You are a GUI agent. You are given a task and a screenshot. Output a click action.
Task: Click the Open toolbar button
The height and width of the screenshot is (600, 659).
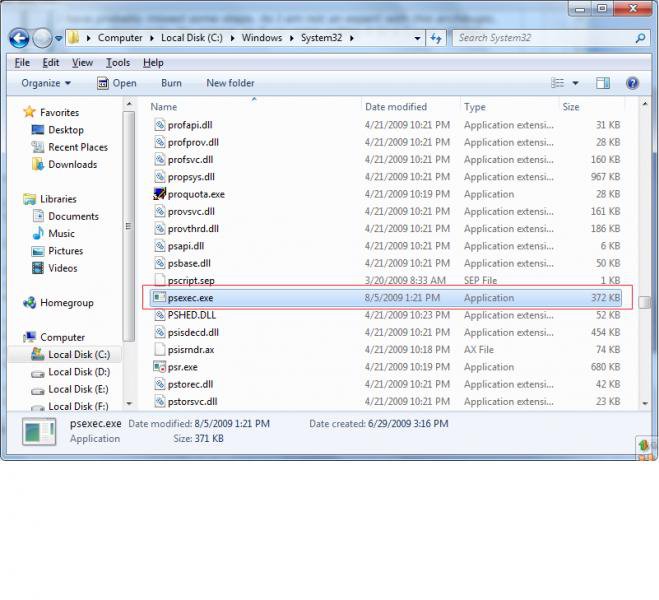tap(117, 83)
